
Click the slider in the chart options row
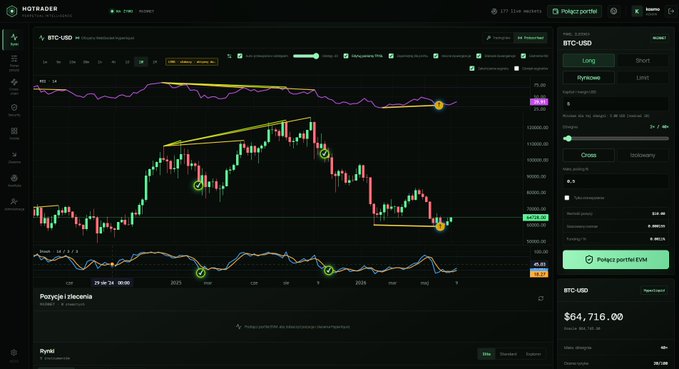click(x=306, y=56)
